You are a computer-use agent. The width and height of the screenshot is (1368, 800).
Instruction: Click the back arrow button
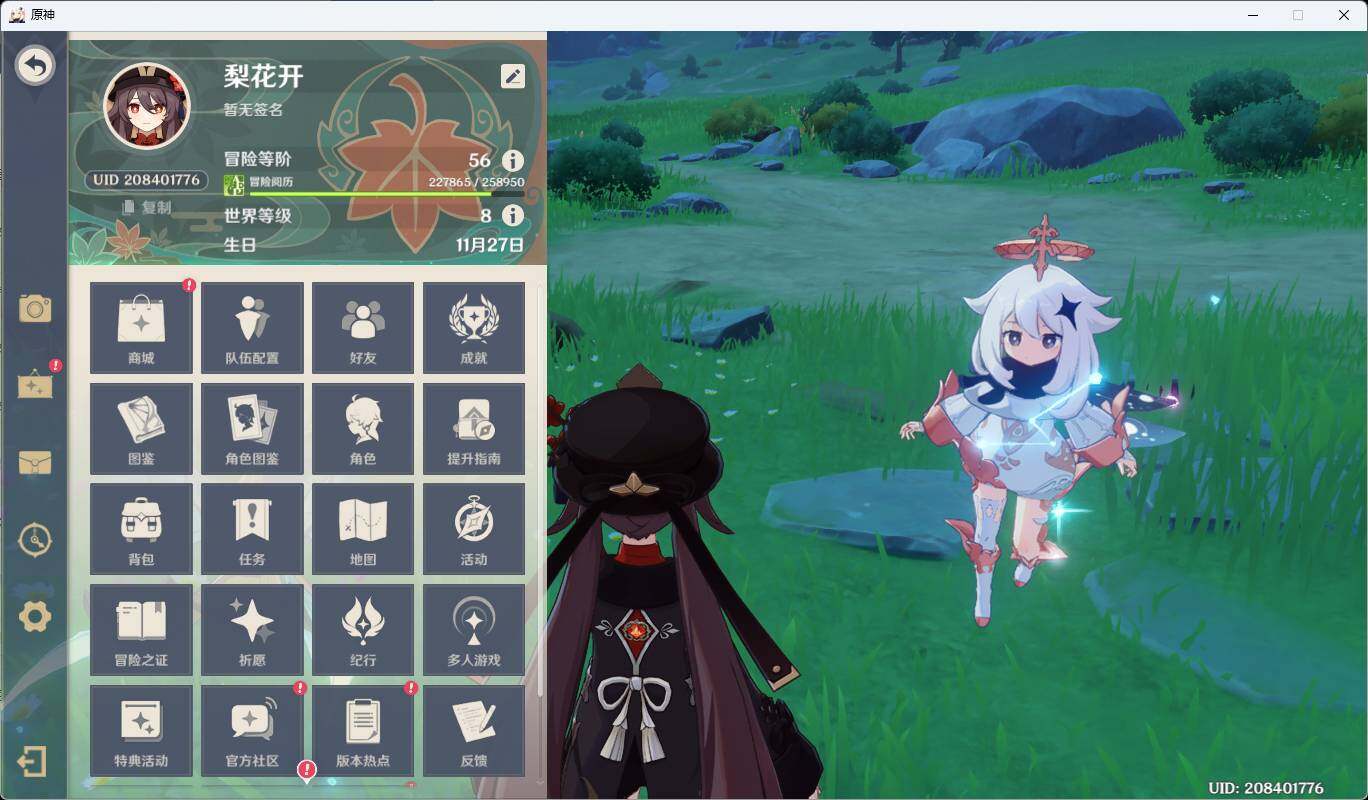35,66
